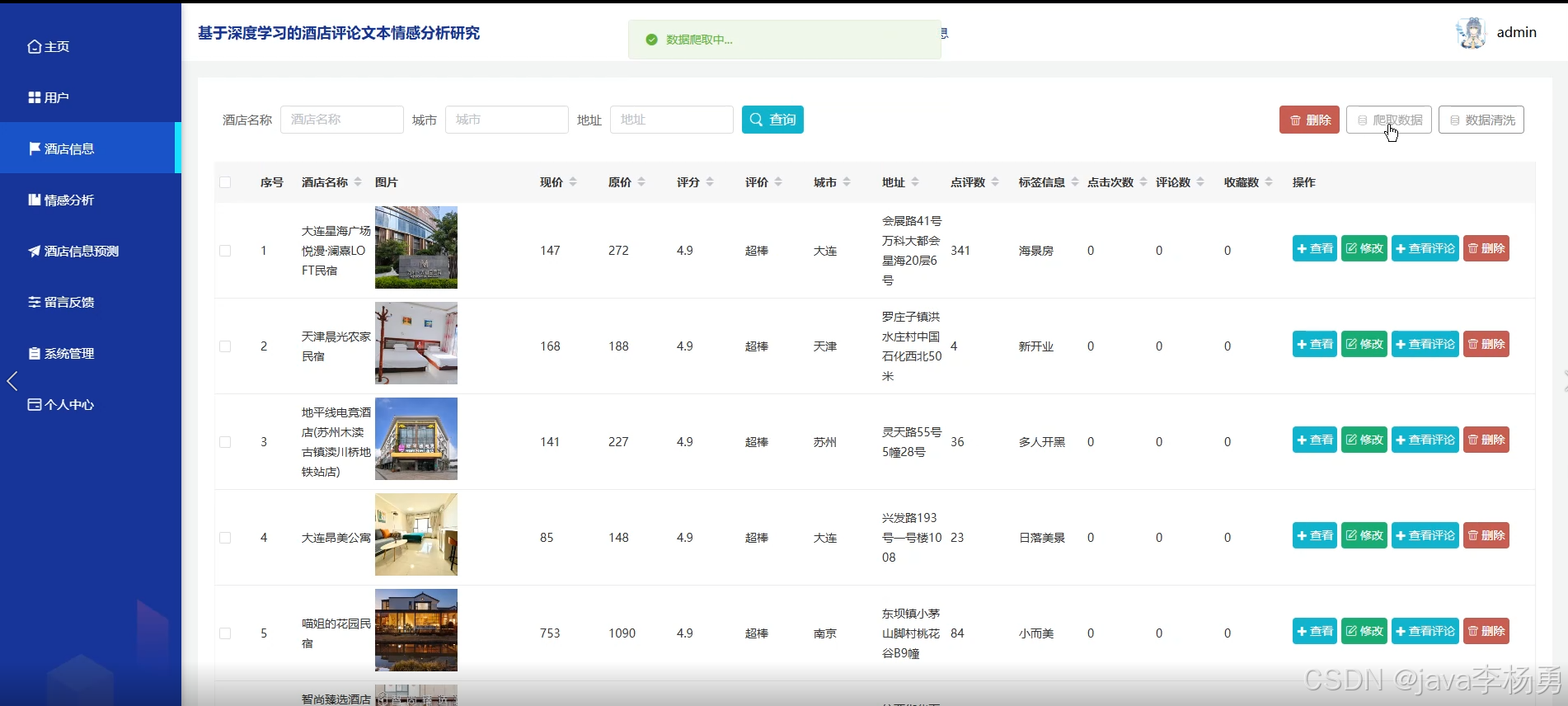Check the row 1 大连星海广场 checkbox
This screenshot has height=706, width=1568.
pyautogui.click(x=225, y=251)
